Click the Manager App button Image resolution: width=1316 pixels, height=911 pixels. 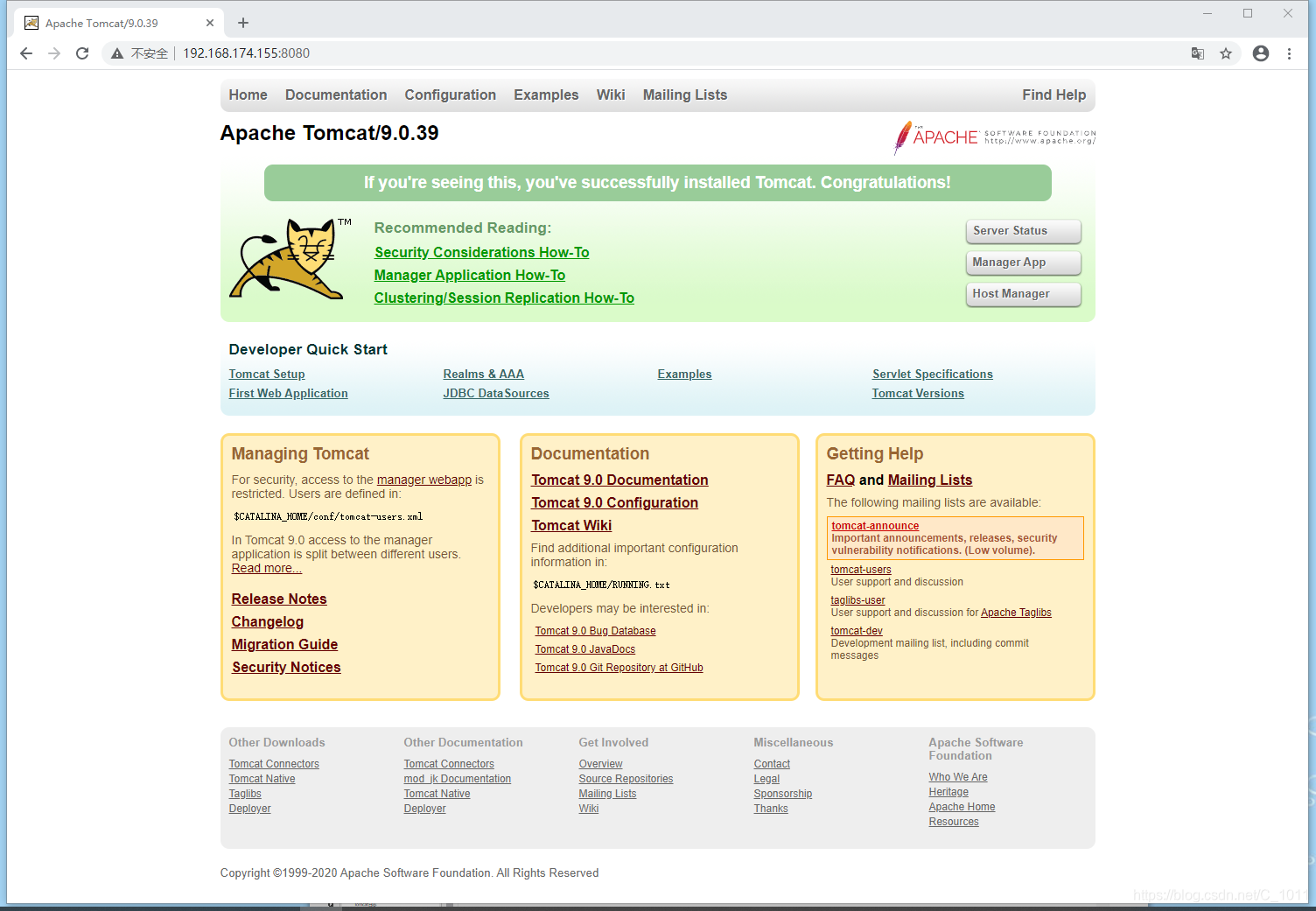click(x=1023, y=263)
